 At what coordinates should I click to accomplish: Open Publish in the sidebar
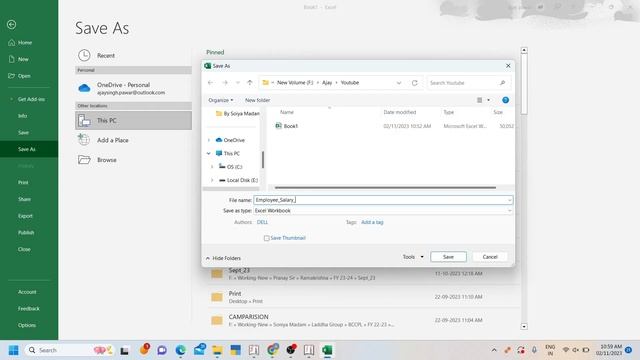click(x=26, y=233)
